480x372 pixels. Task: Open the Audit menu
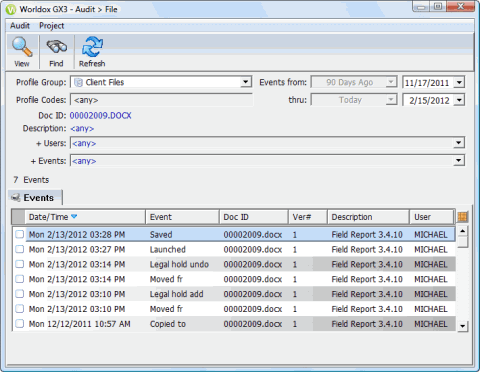pos(20,26)
